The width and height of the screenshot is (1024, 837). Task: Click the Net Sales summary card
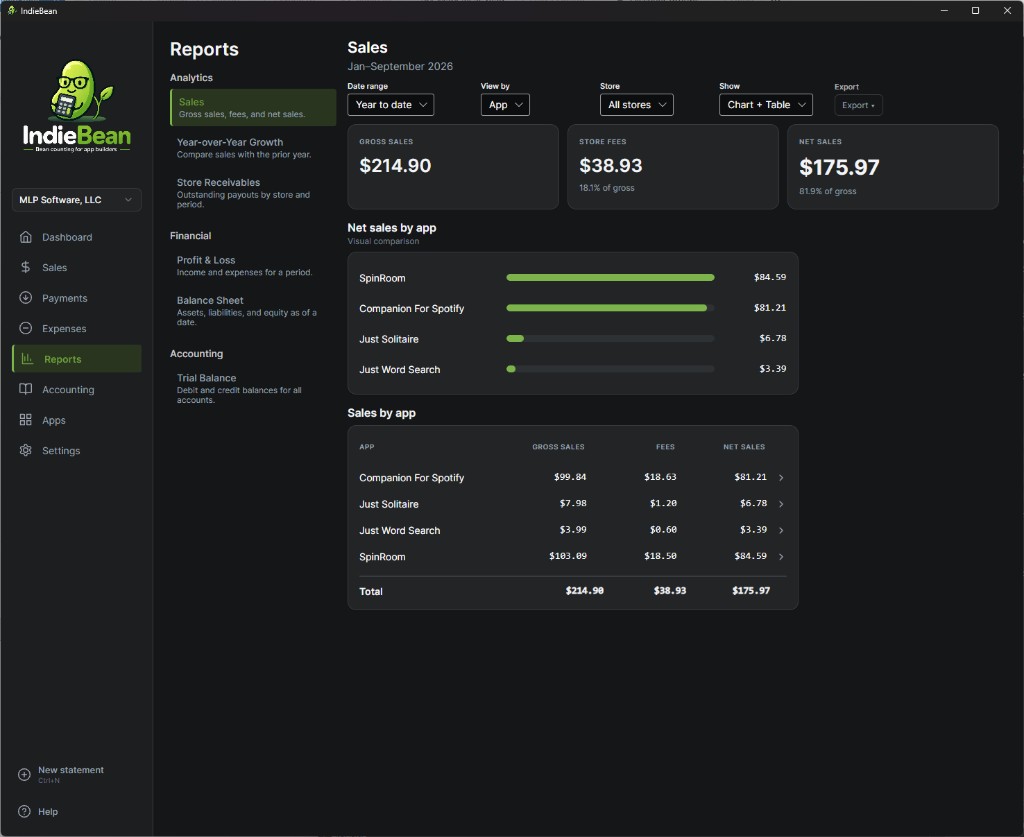click(893, 167)
